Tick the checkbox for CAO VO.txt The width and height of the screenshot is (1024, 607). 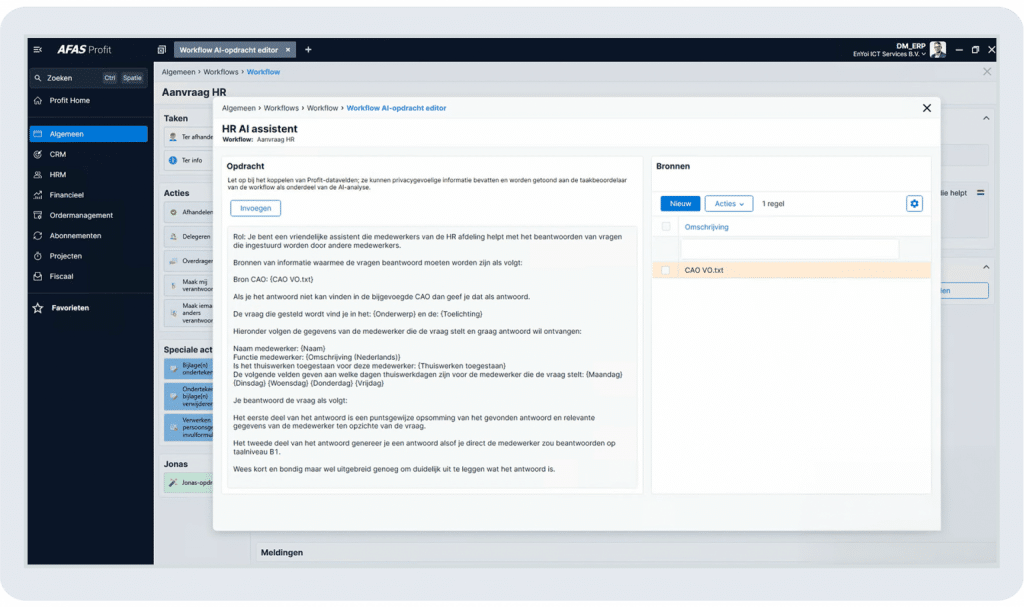667,270
